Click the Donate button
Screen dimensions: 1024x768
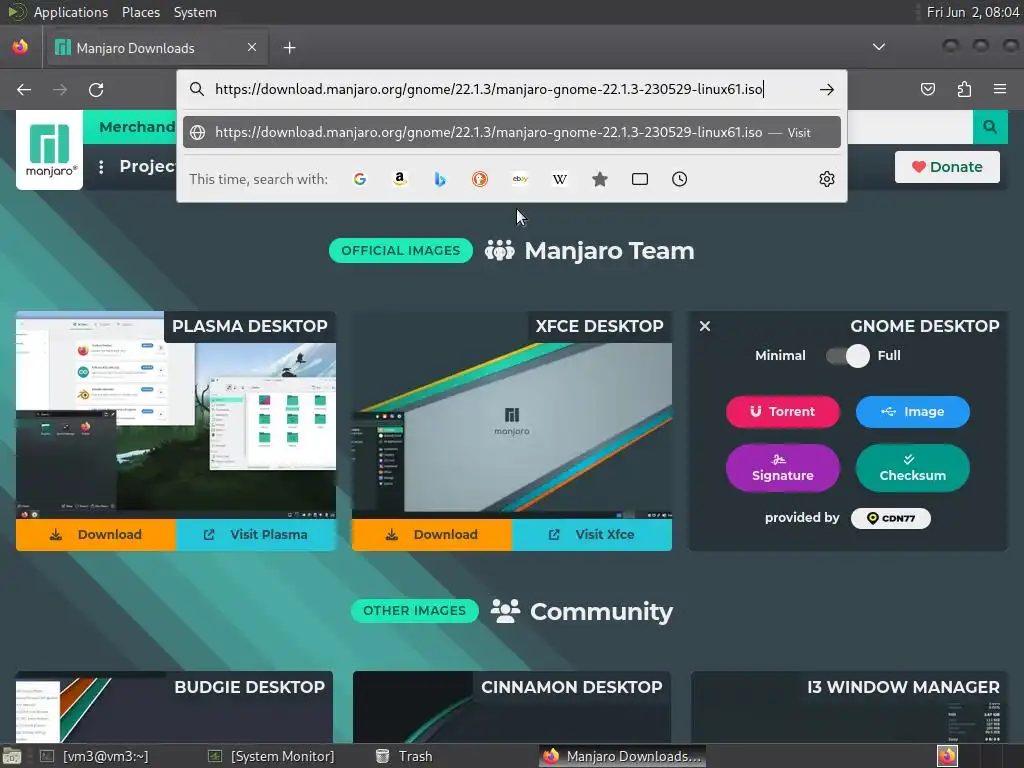click(947, 167)
